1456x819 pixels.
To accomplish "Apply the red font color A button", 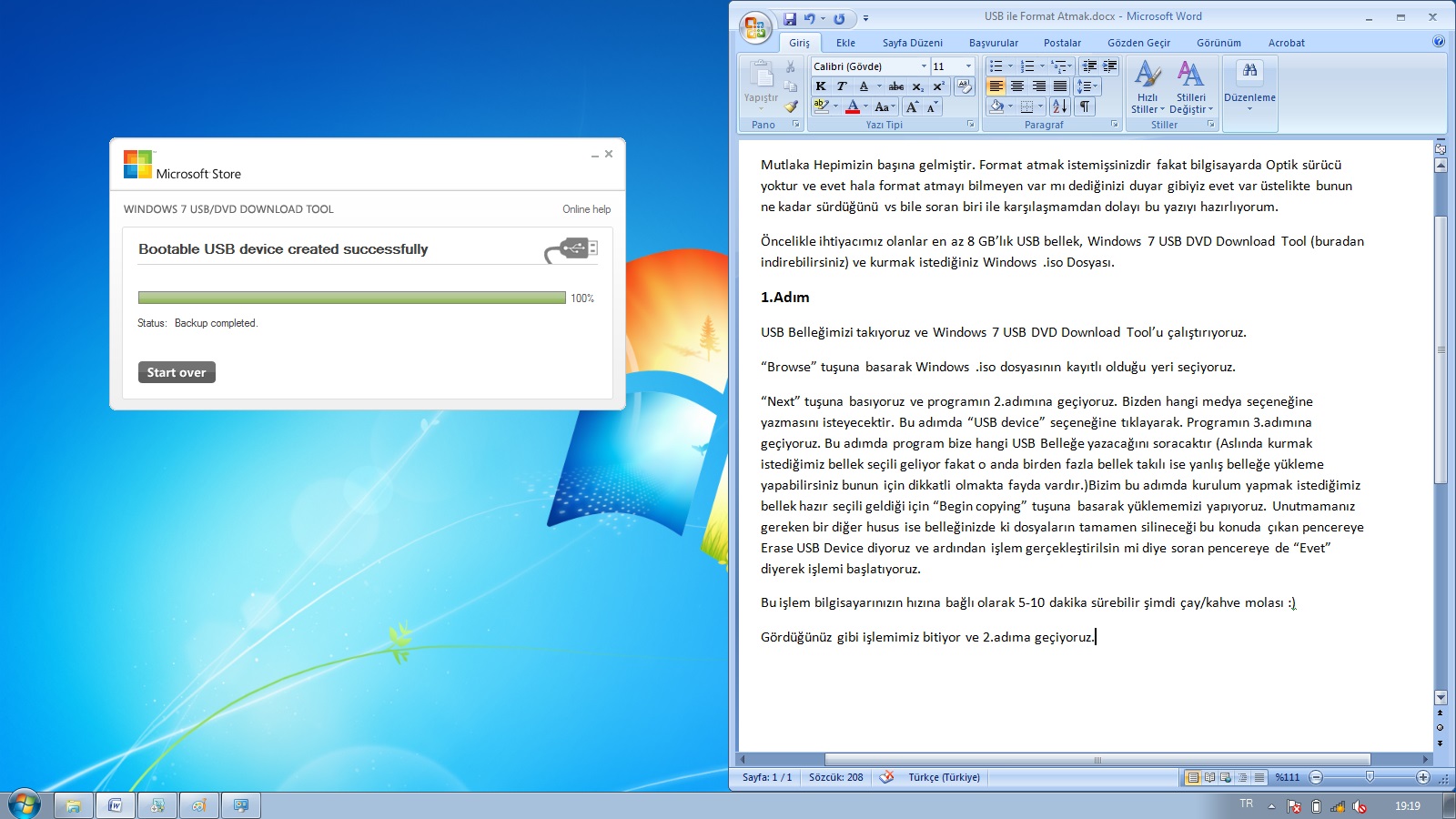I will (x=852, y=106).
